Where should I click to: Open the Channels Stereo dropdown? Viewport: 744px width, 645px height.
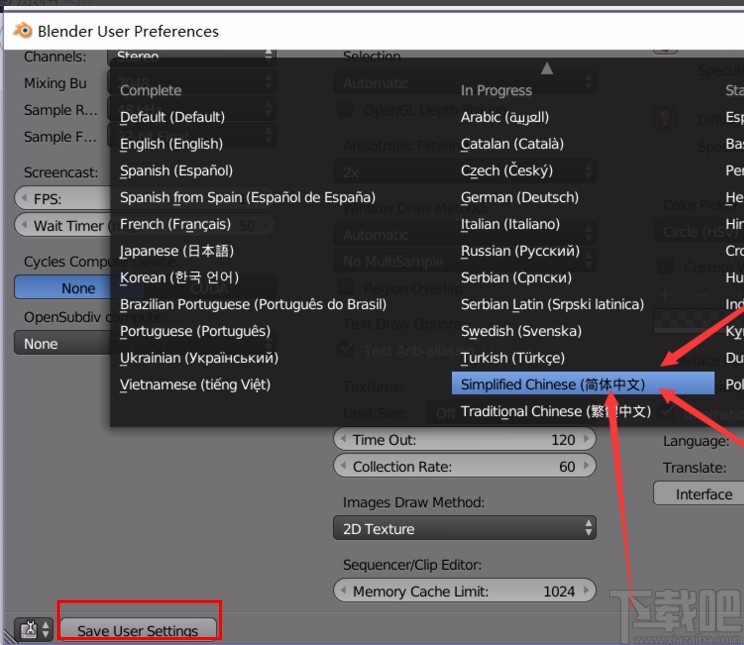(x=192, y=56)
